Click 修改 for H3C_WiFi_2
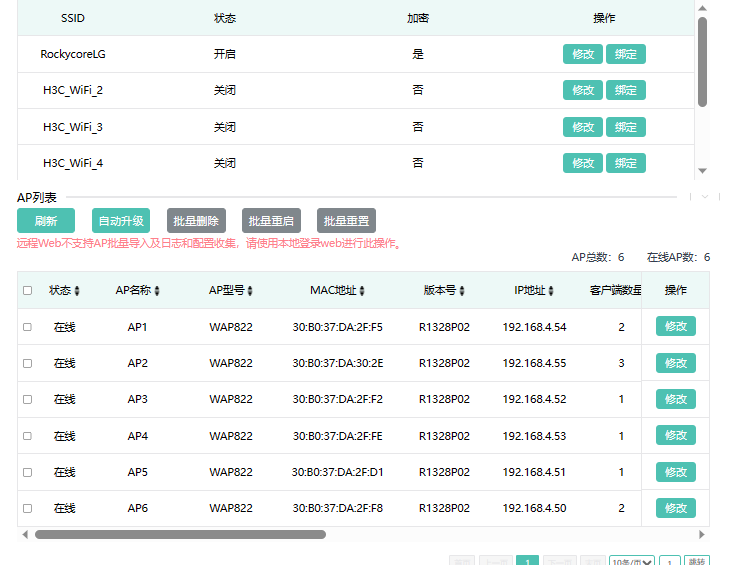 point(583,90)
